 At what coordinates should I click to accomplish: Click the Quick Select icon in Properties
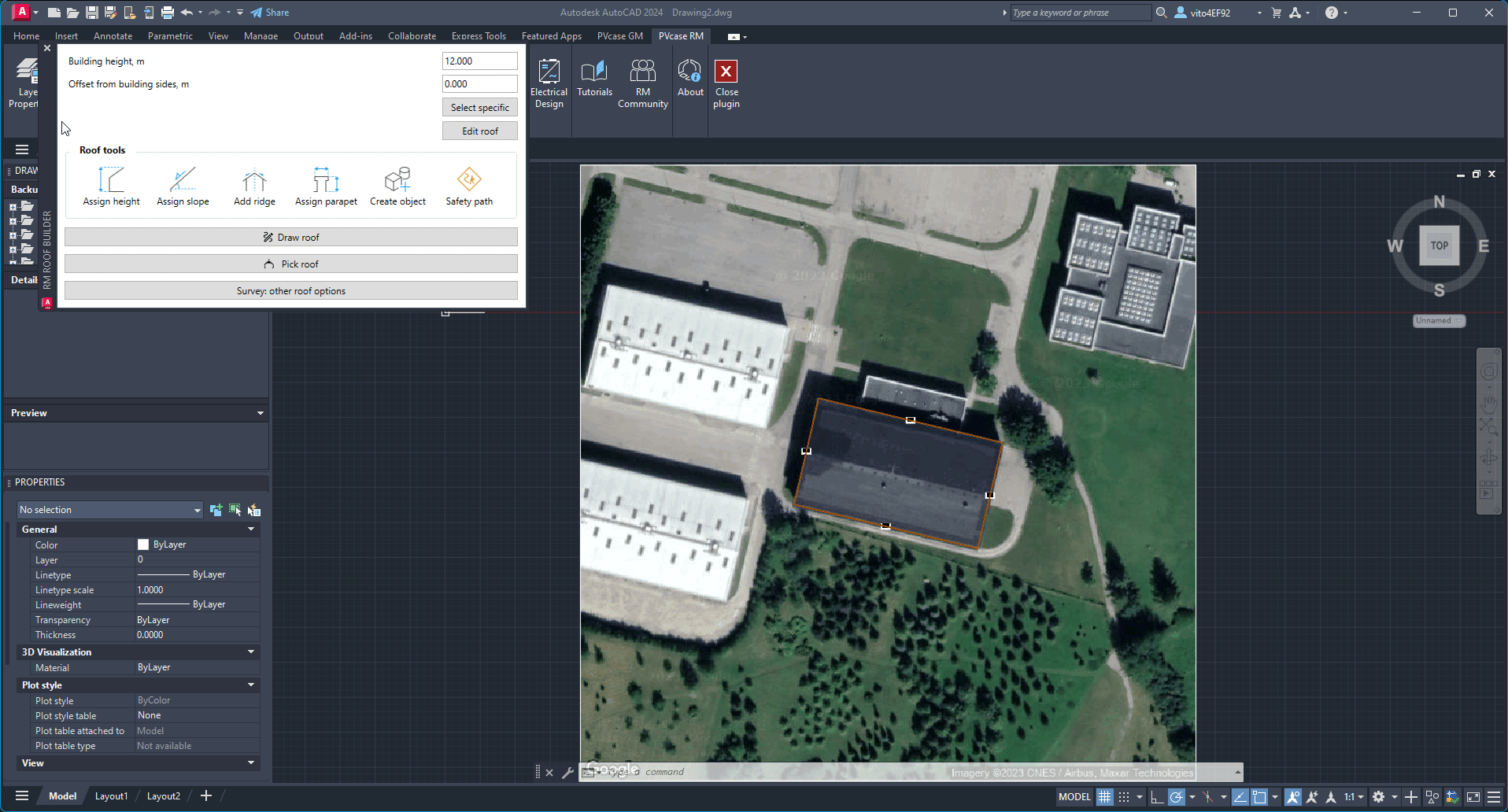[254, 510]
